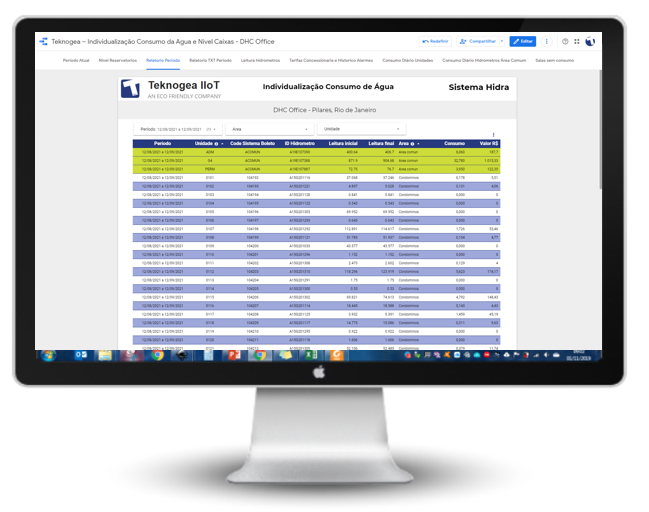Open Outlook from the taskbar
Image resolution: width=649 pixels, height=512 pixels.
(x=81, y=356)
